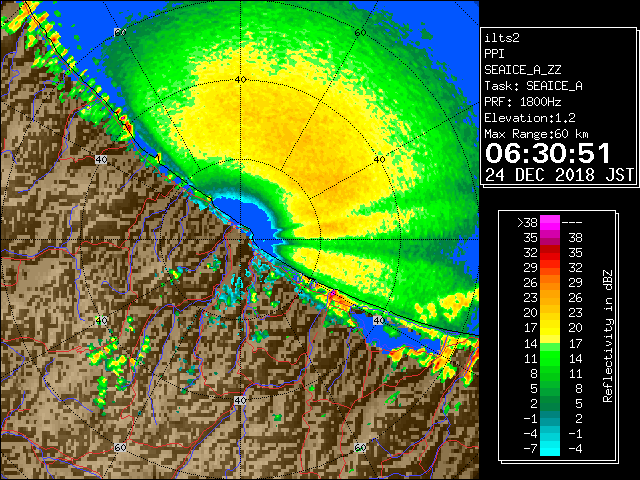Click the "ilts2" radar site label
This screenshot has width=640, height=480.
(x=502, y=38)
